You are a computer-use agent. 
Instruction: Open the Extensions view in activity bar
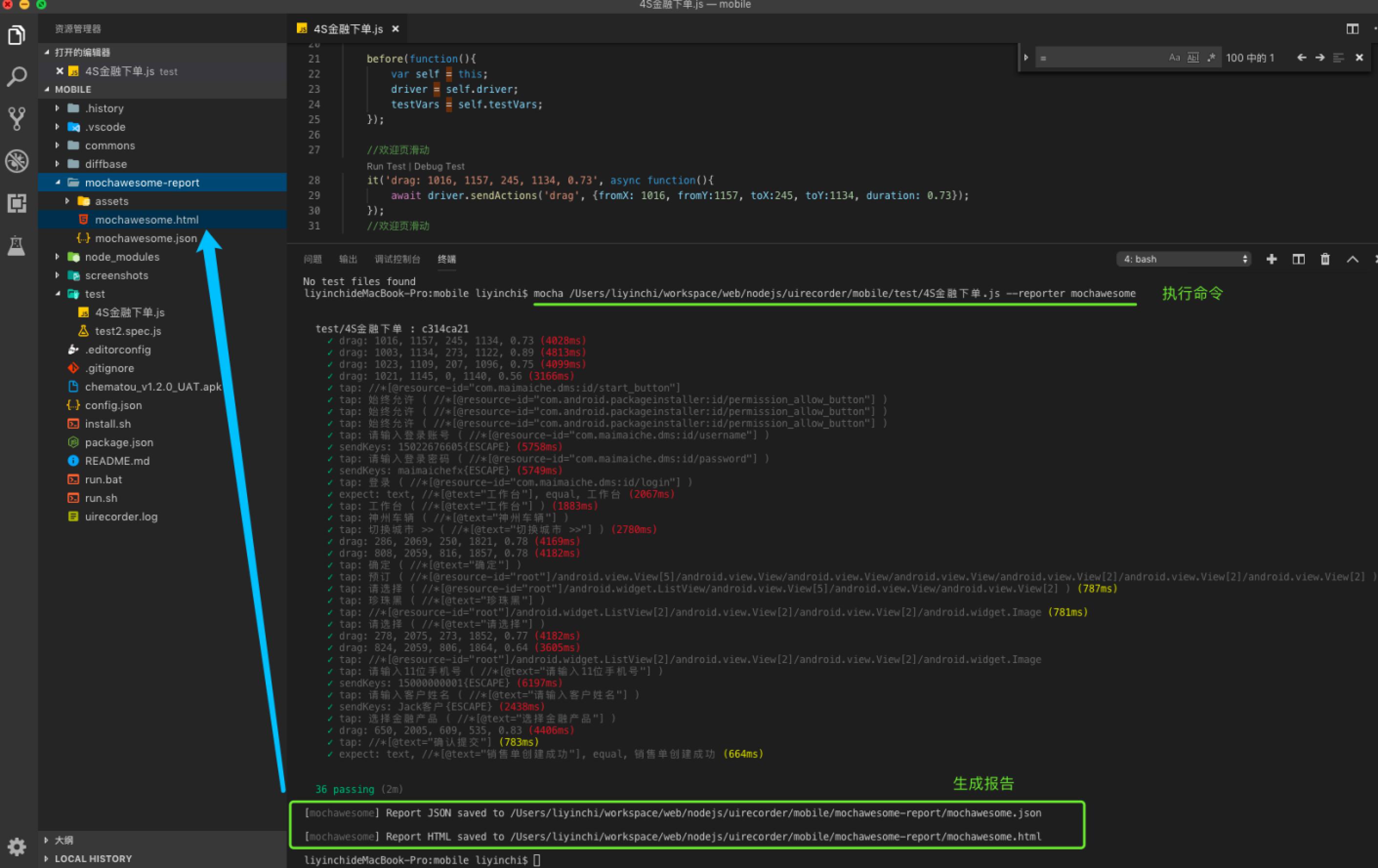[x=17, y=203]
